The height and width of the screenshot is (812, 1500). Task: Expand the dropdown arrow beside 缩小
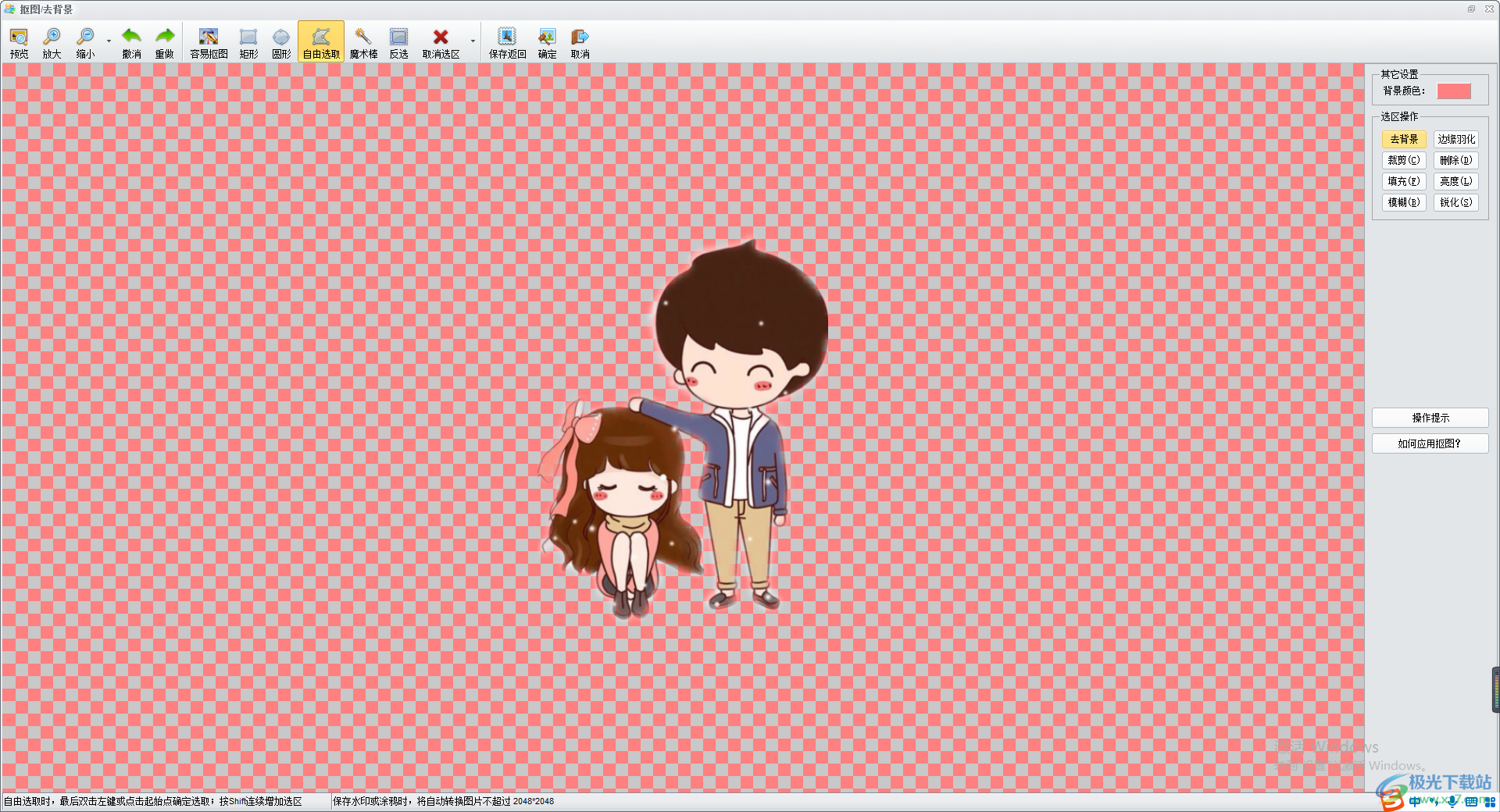pos(109,41)
